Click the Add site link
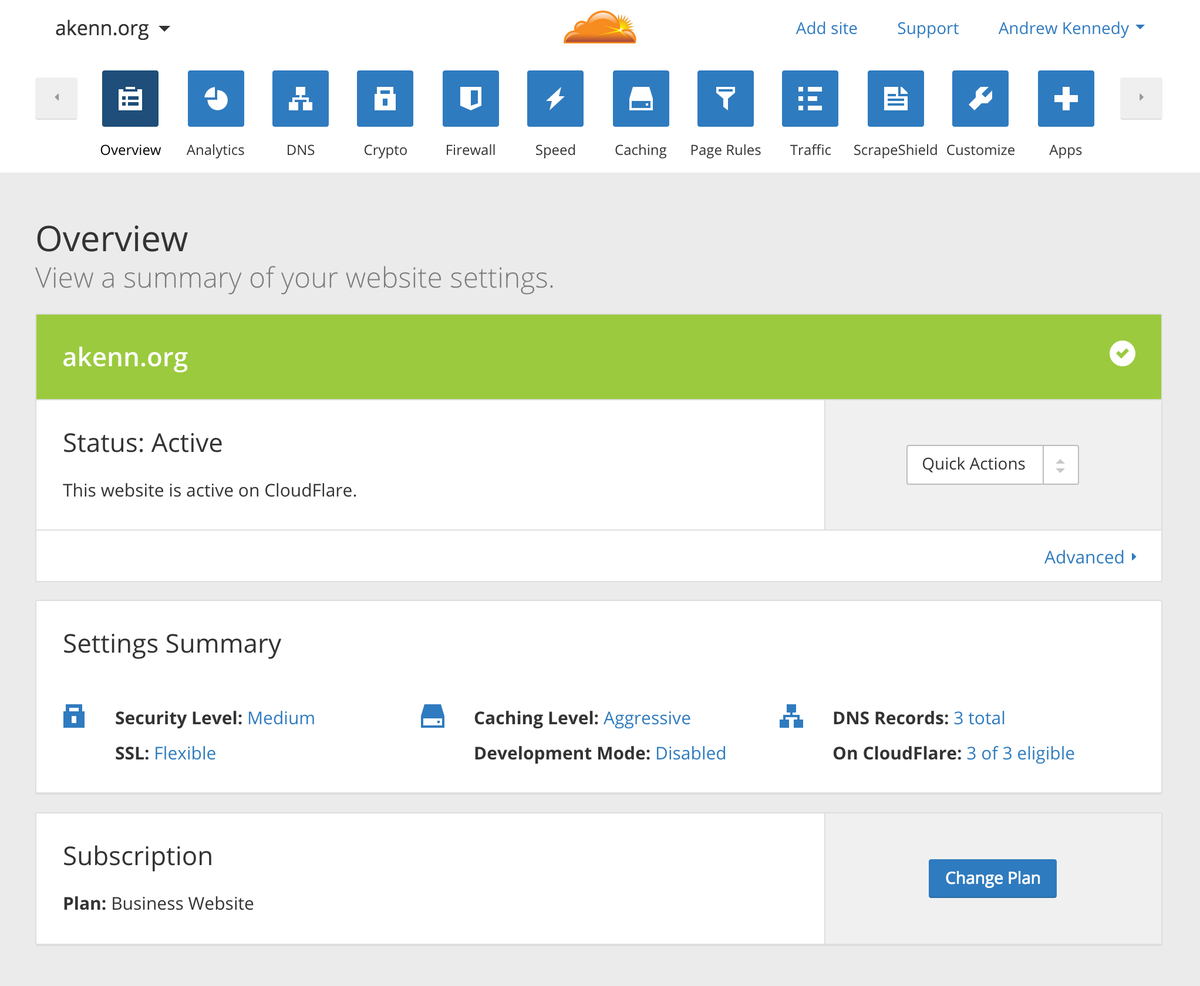This screenshot has height=986, width=1200. pos(826,28)
